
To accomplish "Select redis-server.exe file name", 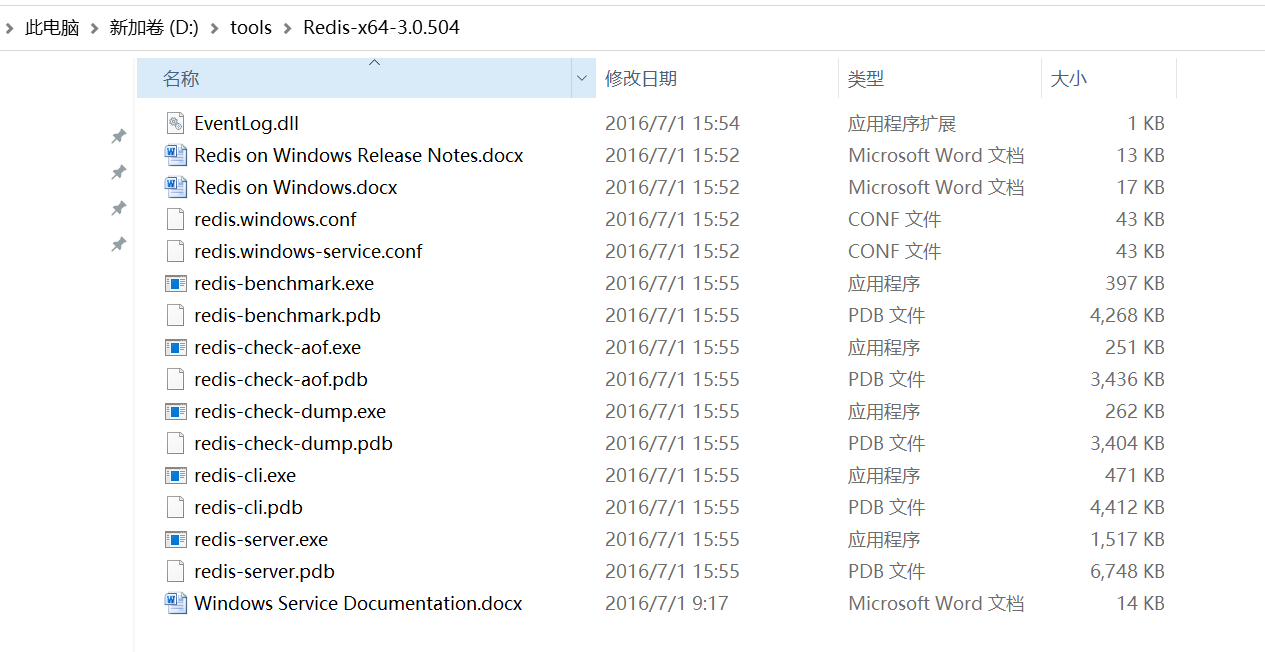I will coord(261,539).
